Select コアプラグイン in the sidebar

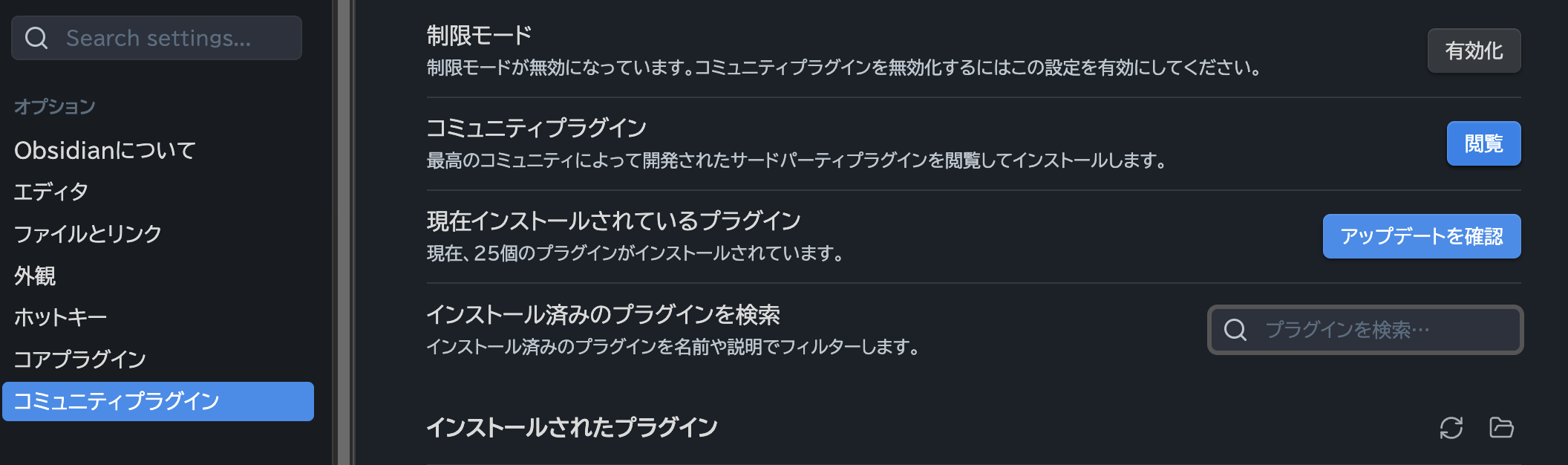tap(80, 360)
